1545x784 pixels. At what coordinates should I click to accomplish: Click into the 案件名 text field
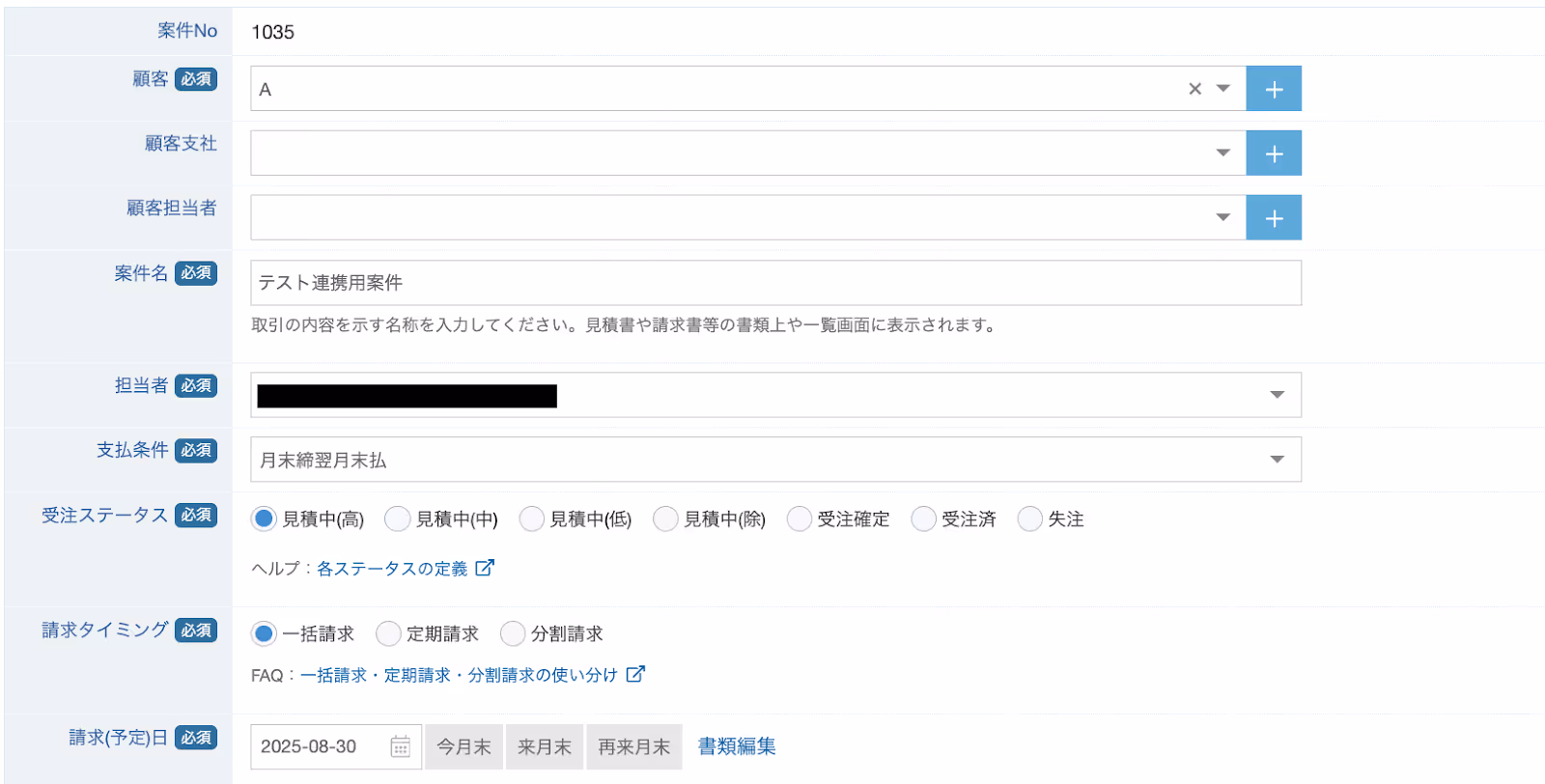[775, 283]
